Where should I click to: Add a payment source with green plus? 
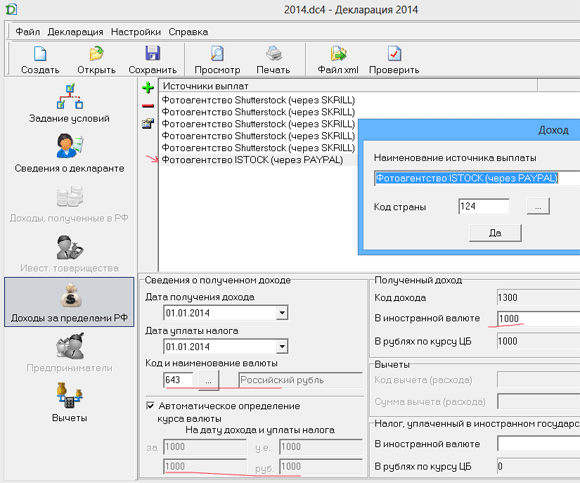[x=148, y=88]
